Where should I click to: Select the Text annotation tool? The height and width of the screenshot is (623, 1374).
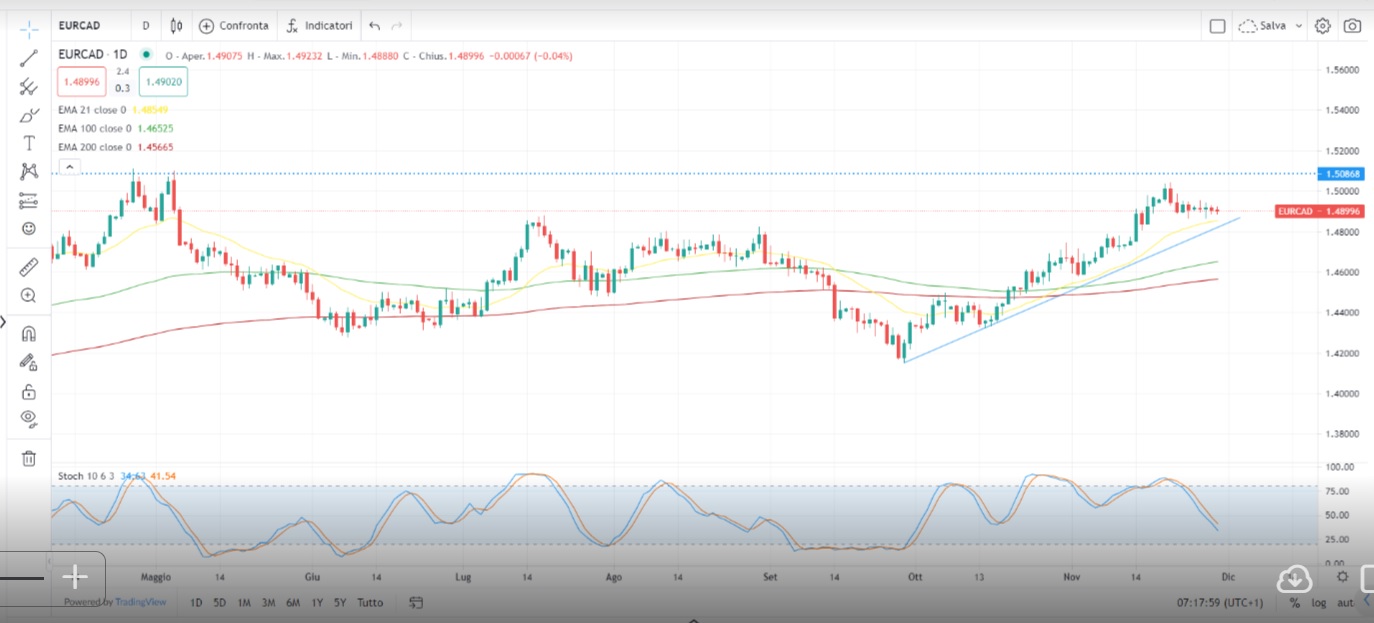tap(29, 143)
